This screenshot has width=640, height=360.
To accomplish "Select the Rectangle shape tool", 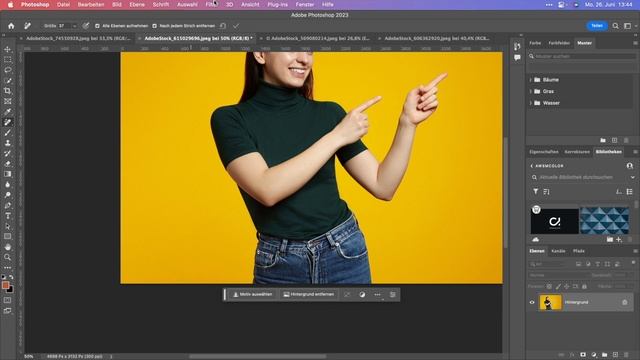I will [8, 237].
